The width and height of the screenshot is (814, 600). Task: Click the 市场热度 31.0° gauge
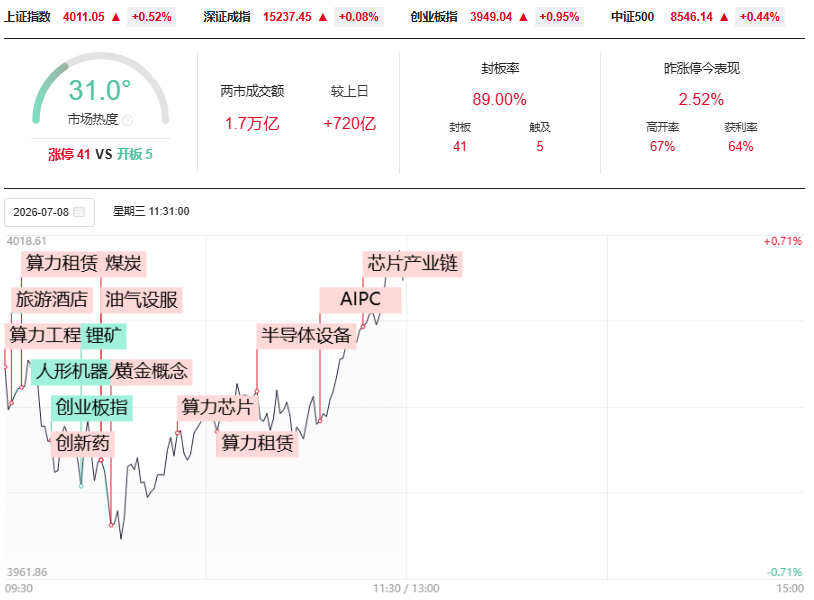(100, 89)
